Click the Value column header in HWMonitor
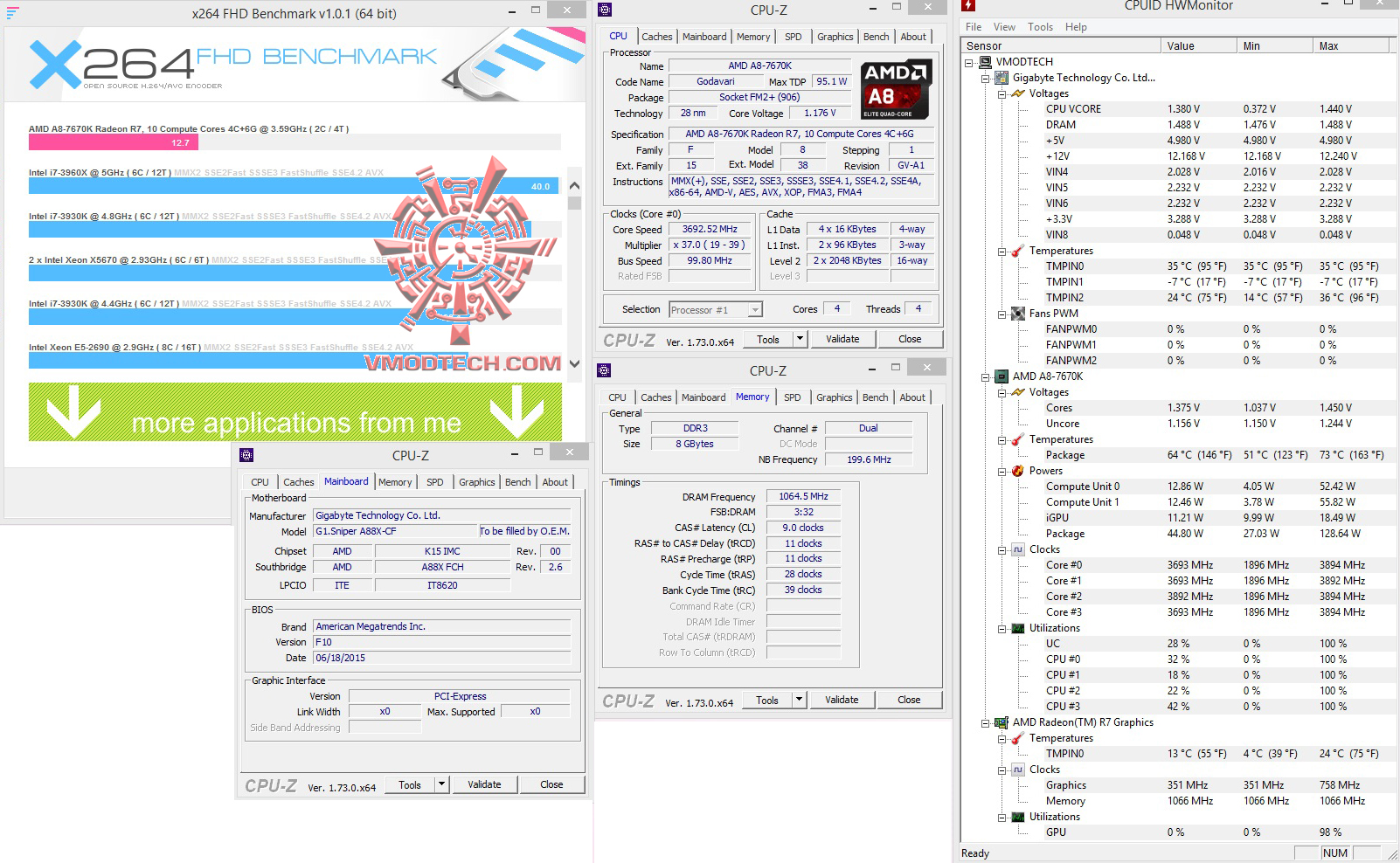This screenshot has height=863, width=1400. (1198, 45)
